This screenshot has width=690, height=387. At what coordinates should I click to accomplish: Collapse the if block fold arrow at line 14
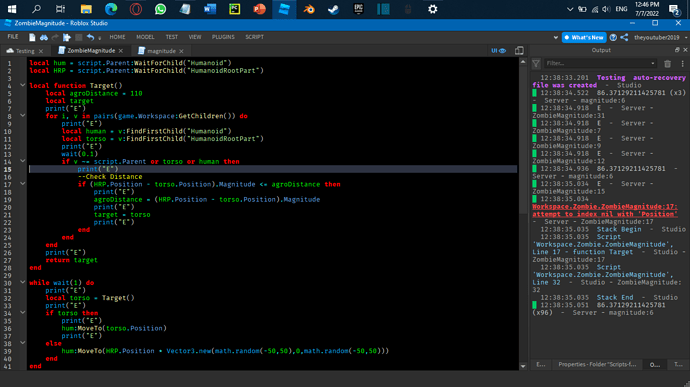click(22, 161)
